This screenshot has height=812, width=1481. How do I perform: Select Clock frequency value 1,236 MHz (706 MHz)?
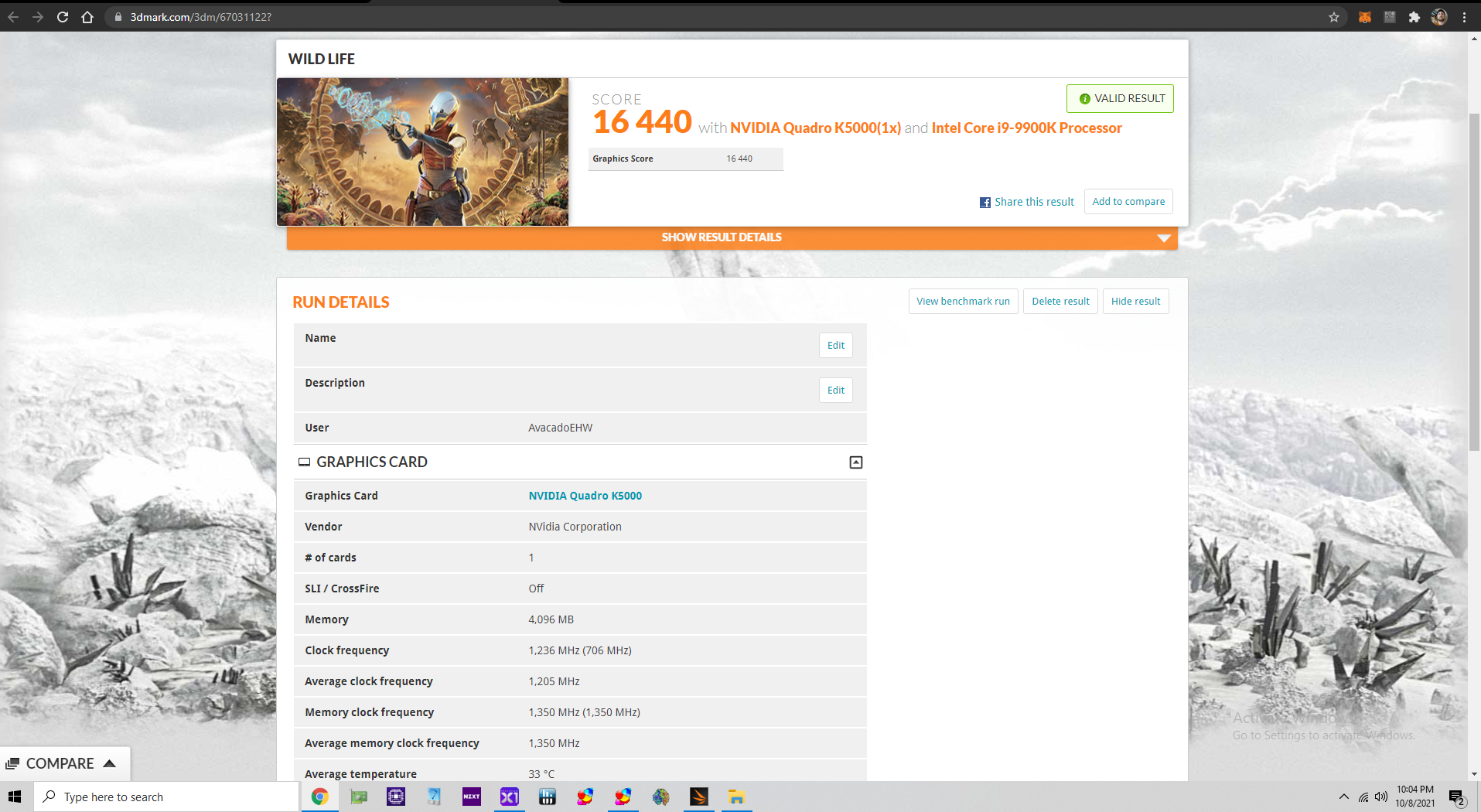580,650
